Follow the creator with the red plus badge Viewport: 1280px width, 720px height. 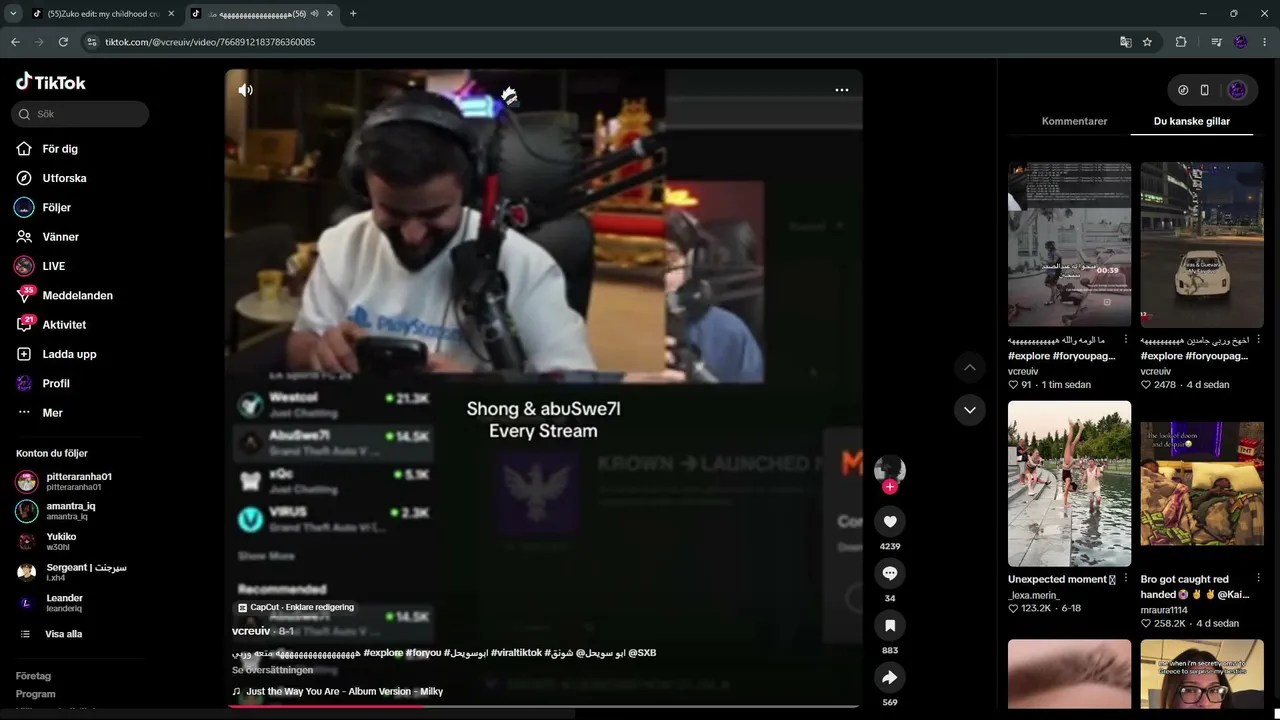click(x=889, y=487)
